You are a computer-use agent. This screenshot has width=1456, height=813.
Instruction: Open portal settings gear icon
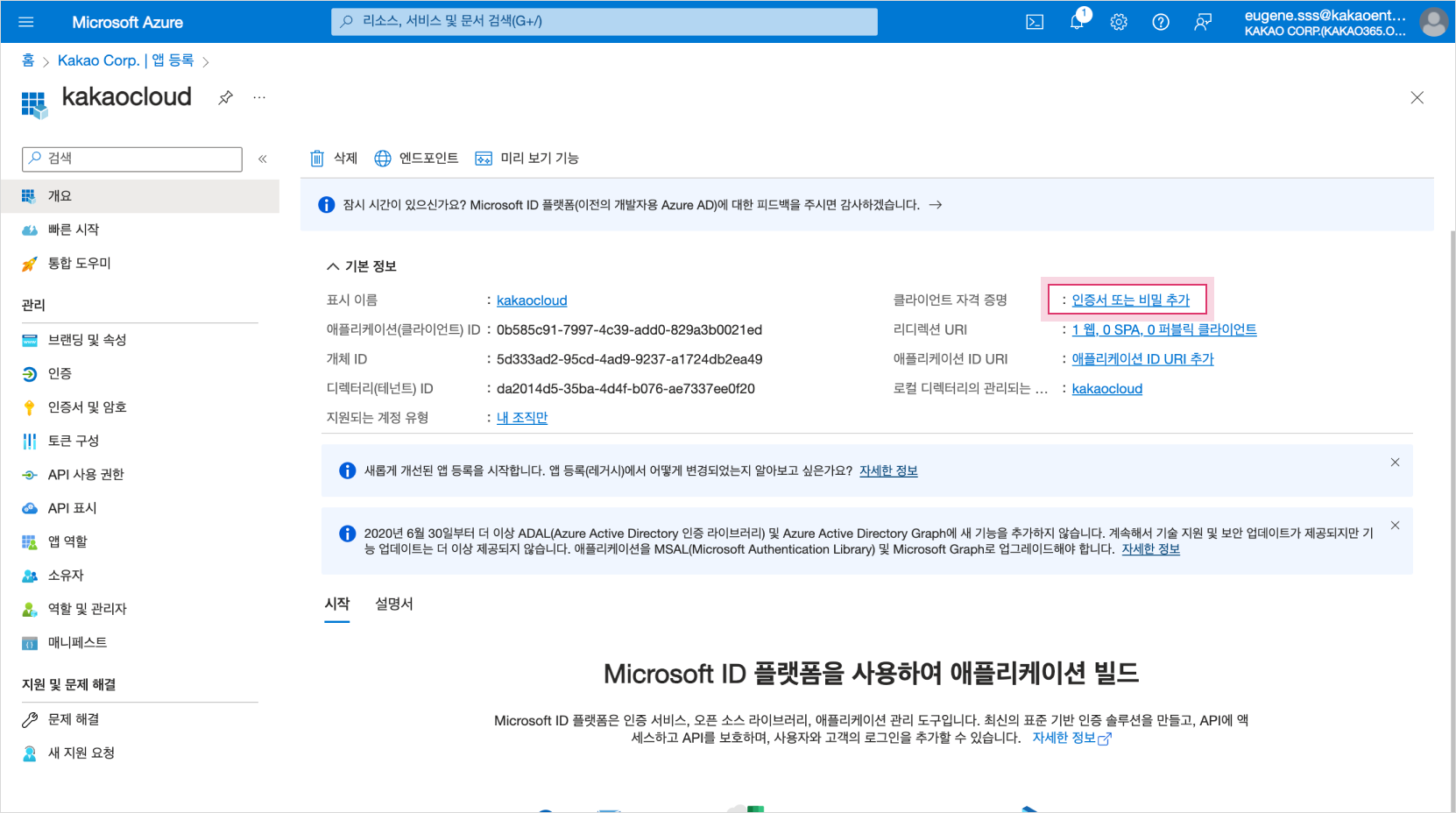point(1119,22)
